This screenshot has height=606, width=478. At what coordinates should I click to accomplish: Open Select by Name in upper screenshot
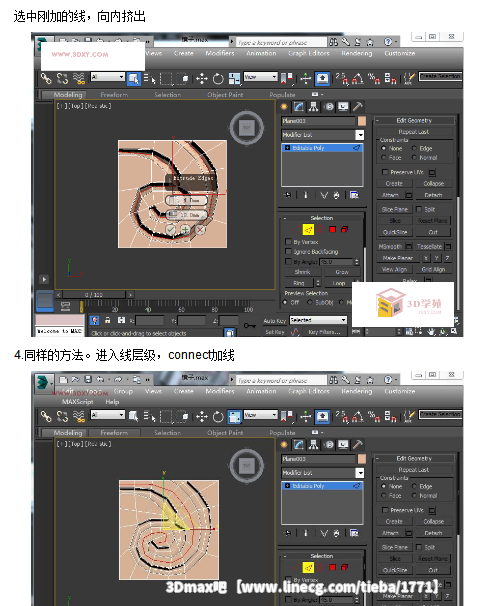coord(149,79)
